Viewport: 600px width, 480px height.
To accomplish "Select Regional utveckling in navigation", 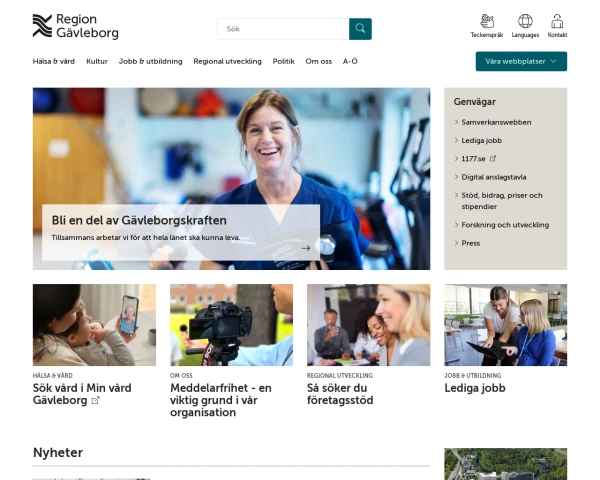I will click(227, 61).
